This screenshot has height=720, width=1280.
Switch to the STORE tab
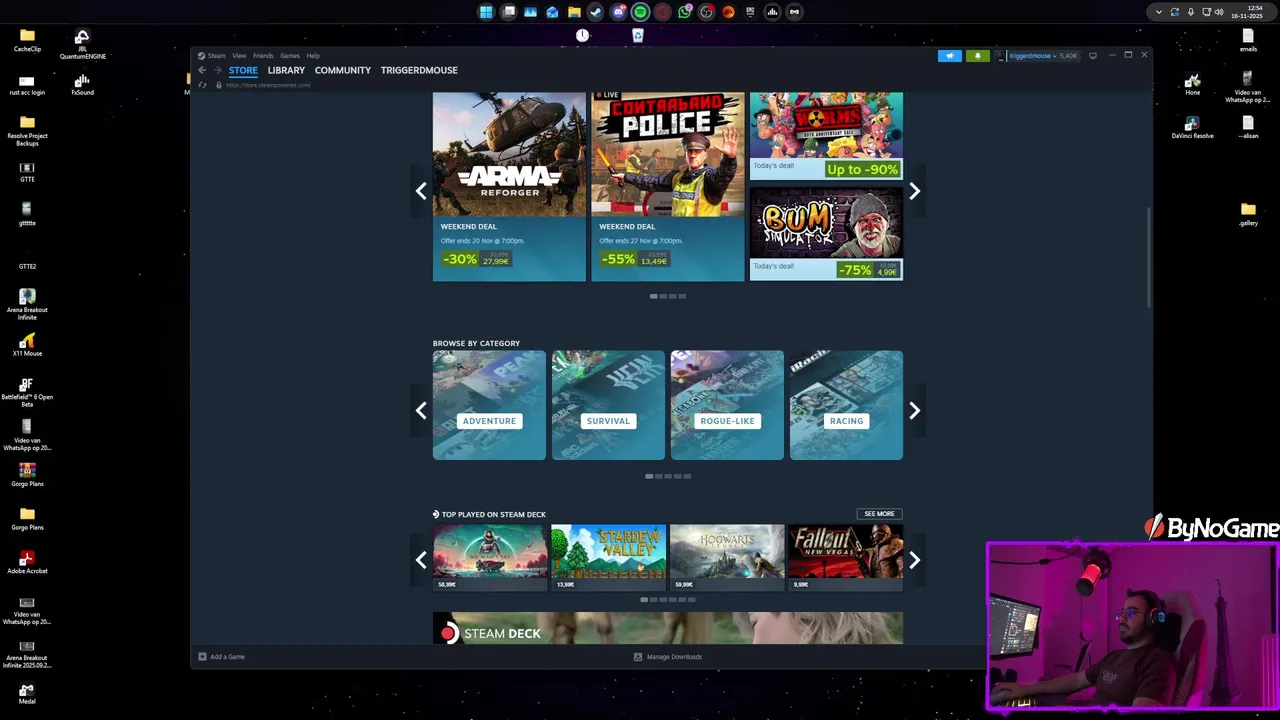pyautogui.click(x=243, y=70)
